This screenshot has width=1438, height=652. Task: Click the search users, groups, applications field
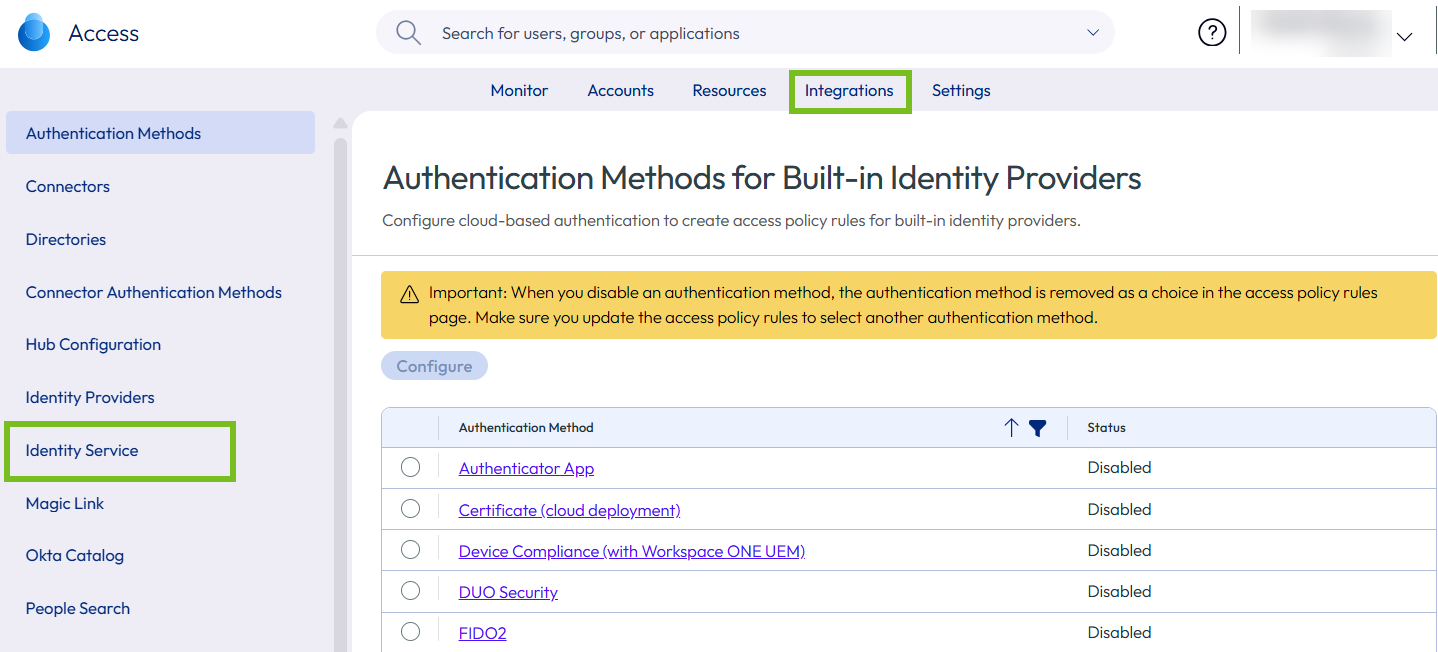tap(745, 33)
